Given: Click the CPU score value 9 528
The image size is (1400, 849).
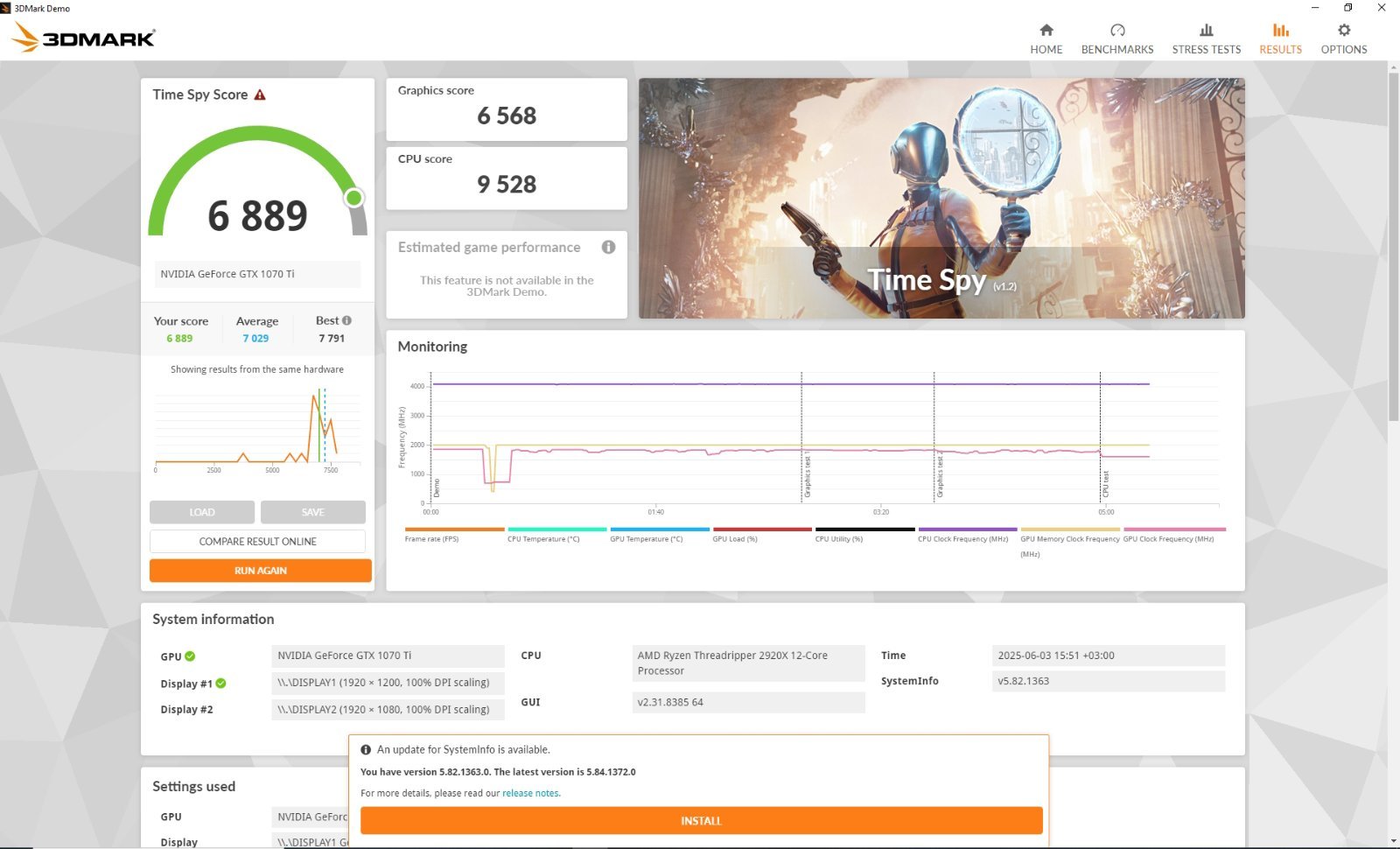Looking at the screenshot, I should click(x=507, y=184).
